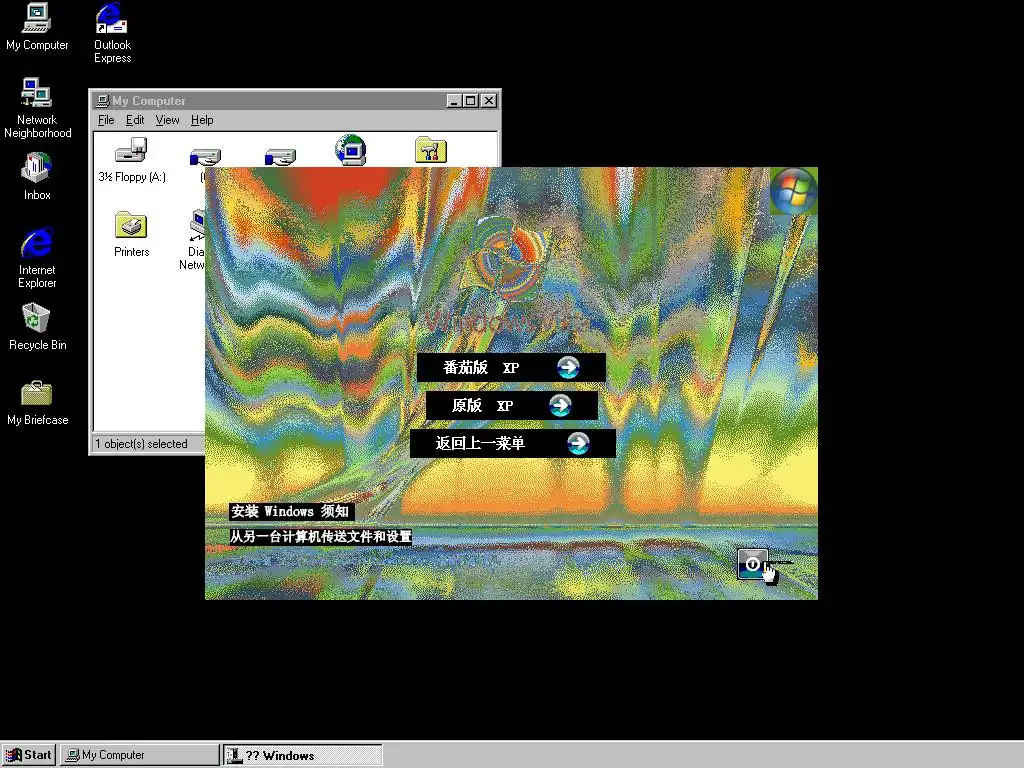This screenshot has width=1024, height=768.
Task: Click the power exit icon in installer
Action: coord(752,564)
